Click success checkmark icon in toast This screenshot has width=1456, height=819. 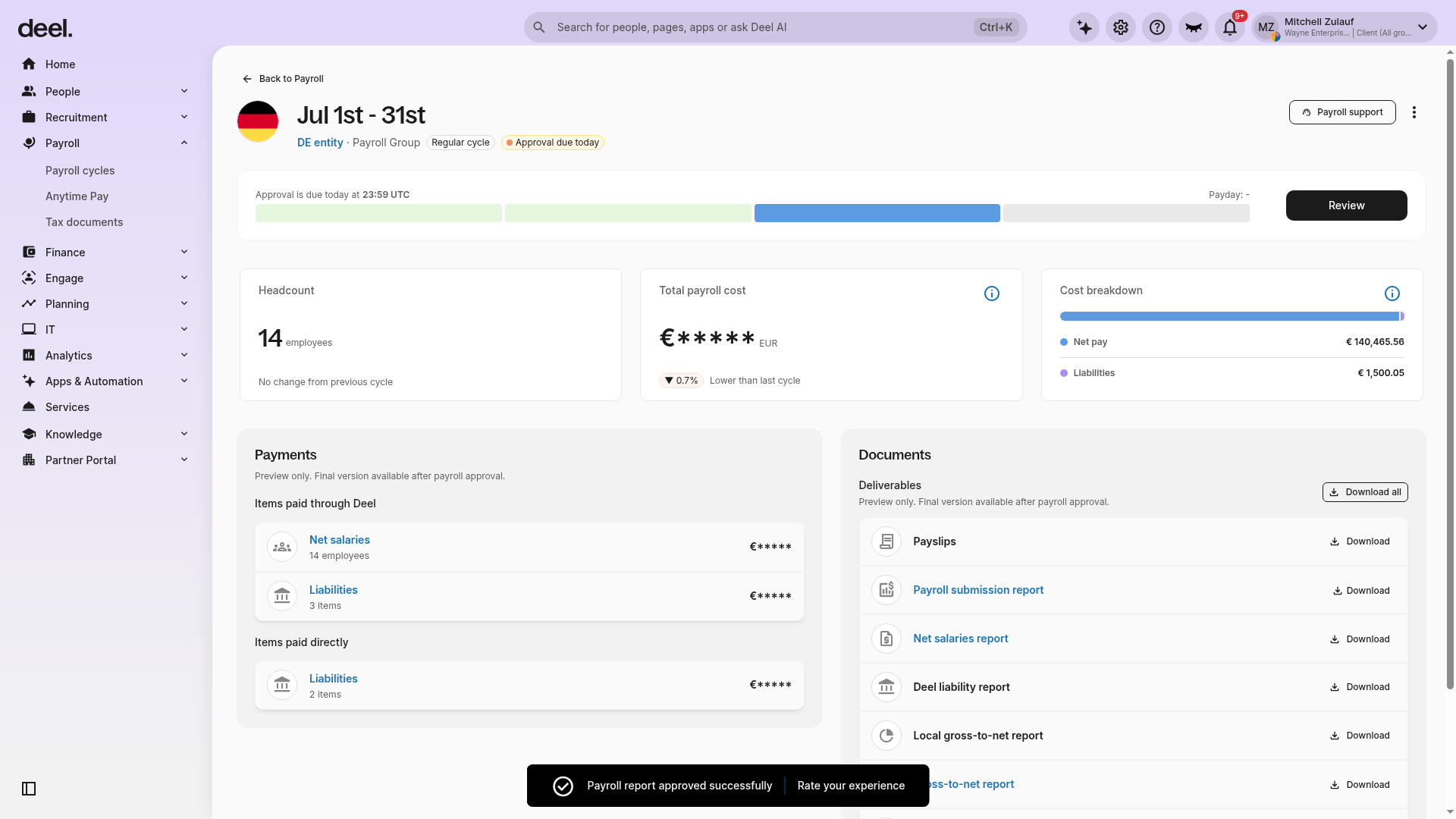click(563, 786)
